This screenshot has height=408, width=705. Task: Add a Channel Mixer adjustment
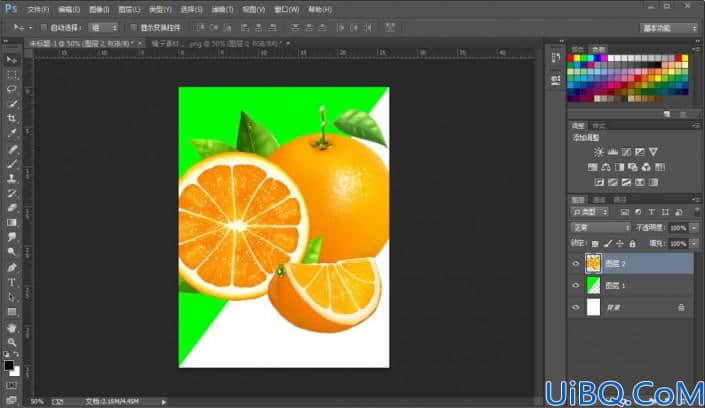(646, 167)
